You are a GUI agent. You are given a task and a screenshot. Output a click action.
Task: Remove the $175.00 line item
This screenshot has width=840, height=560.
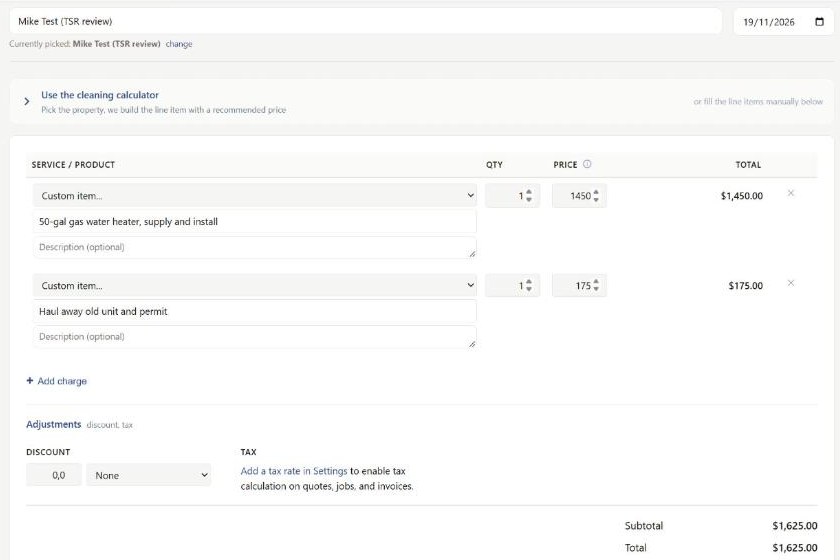791,283
